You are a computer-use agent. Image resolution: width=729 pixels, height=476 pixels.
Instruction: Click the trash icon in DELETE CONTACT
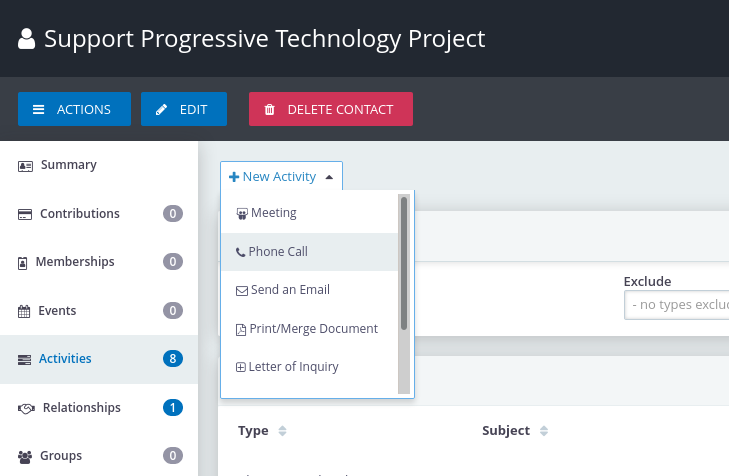pyautogui.click(x=270, y=110)
